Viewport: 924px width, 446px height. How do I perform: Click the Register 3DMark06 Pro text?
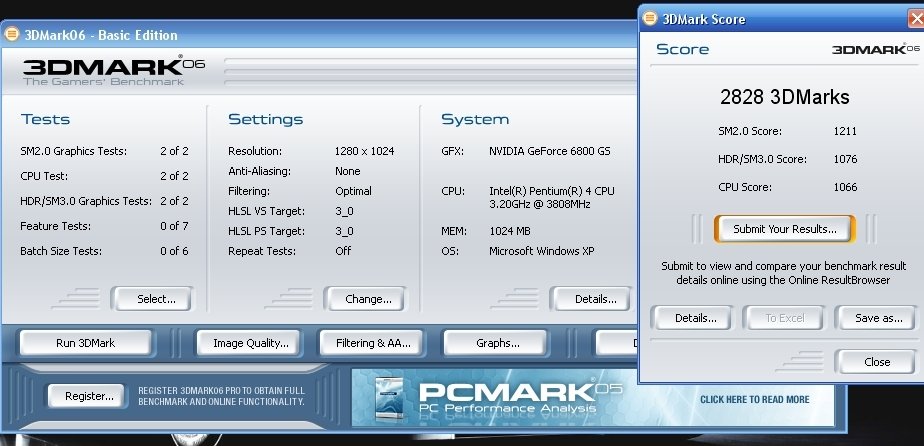pyautogui.click(x=222, y=396)
